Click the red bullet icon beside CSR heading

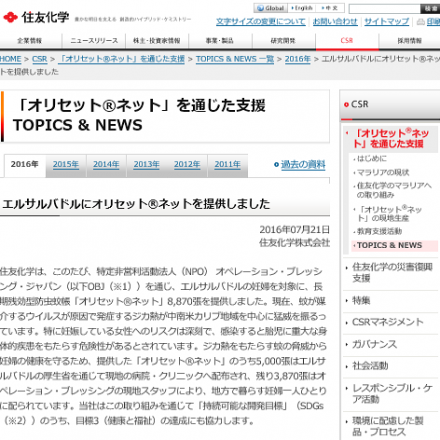[346, 105]
